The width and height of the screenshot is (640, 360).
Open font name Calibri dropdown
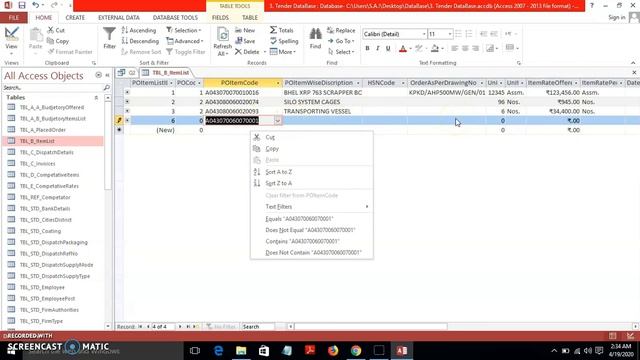click(x=424, y=34)
